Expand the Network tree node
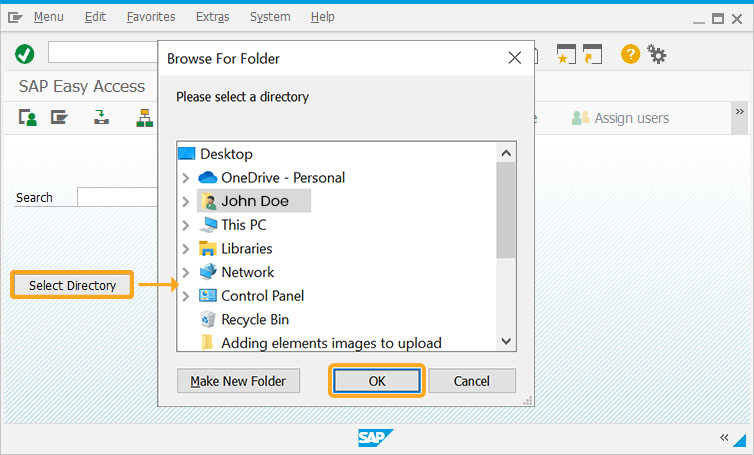 [186, 272]
